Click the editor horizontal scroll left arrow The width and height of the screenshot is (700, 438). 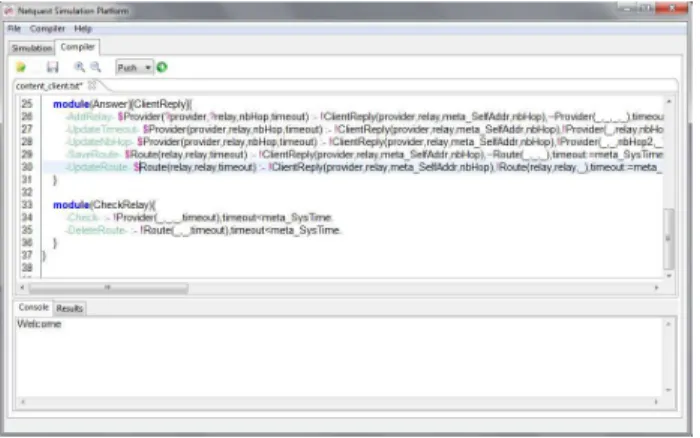[x=22, y=288]
